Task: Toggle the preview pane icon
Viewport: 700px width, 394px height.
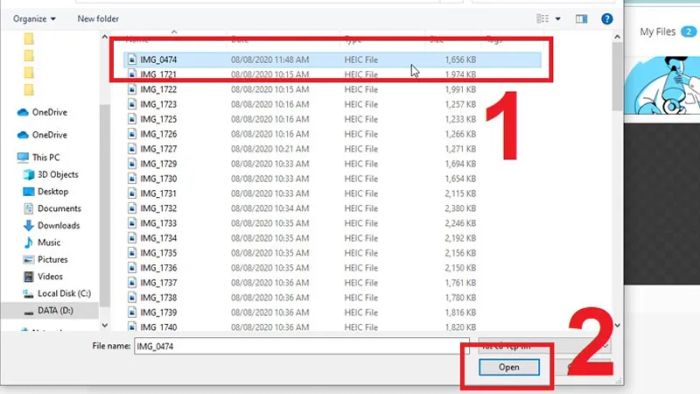Action: (581, 19)
